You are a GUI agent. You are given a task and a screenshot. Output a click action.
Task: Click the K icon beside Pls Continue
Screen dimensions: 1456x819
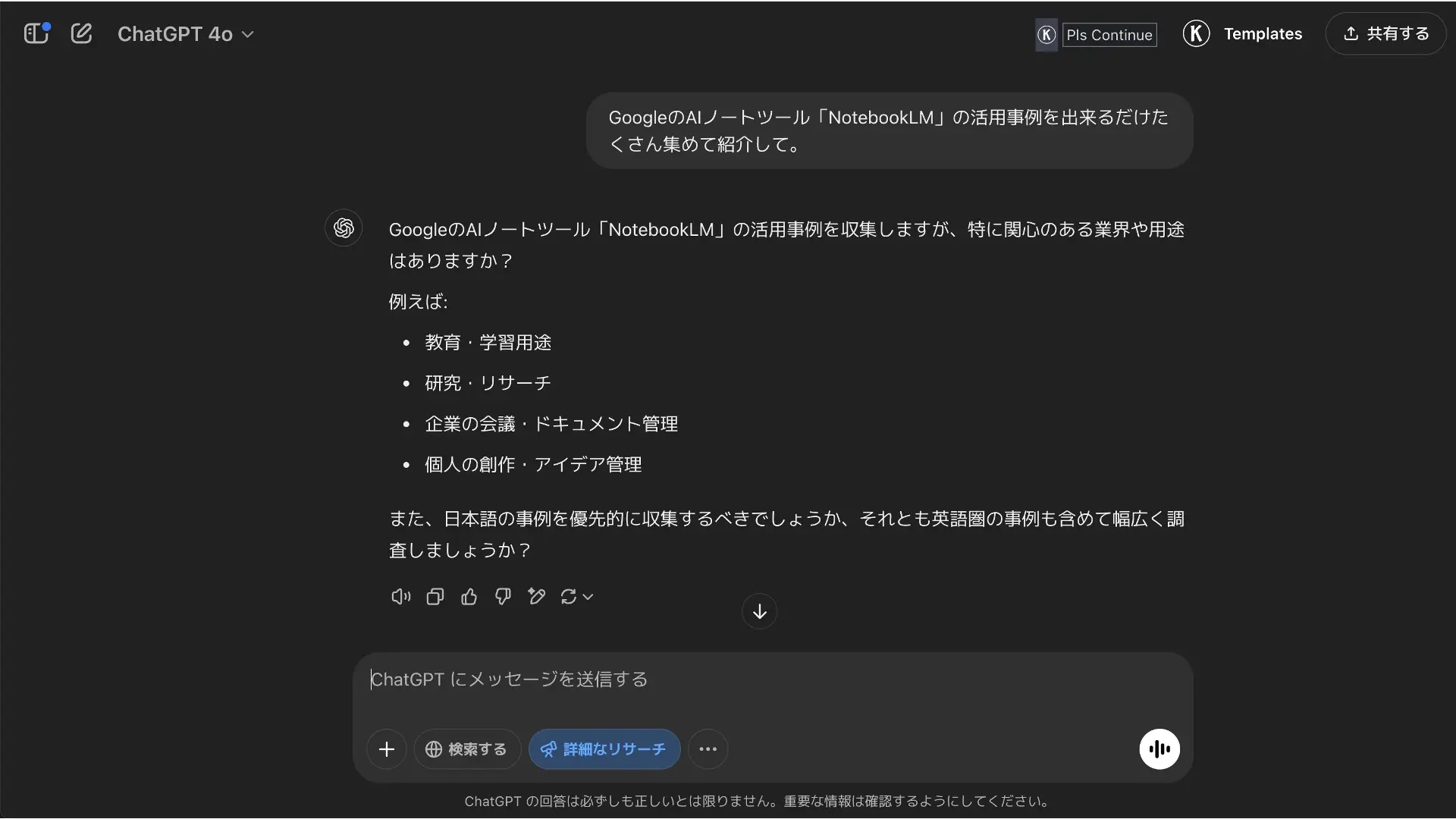click(x=1046, y=35)
